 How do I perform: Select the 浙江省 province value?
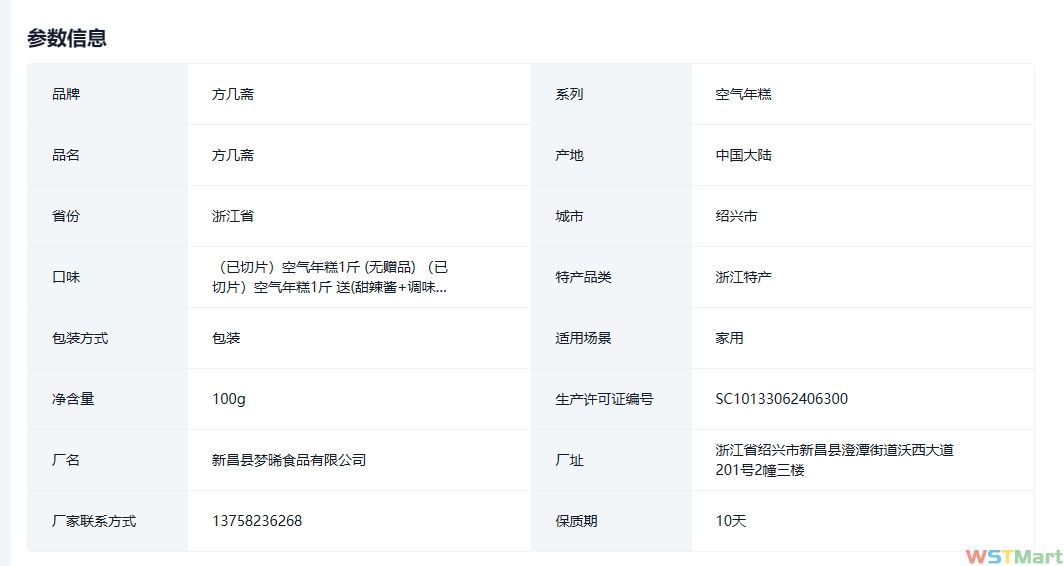233,216
